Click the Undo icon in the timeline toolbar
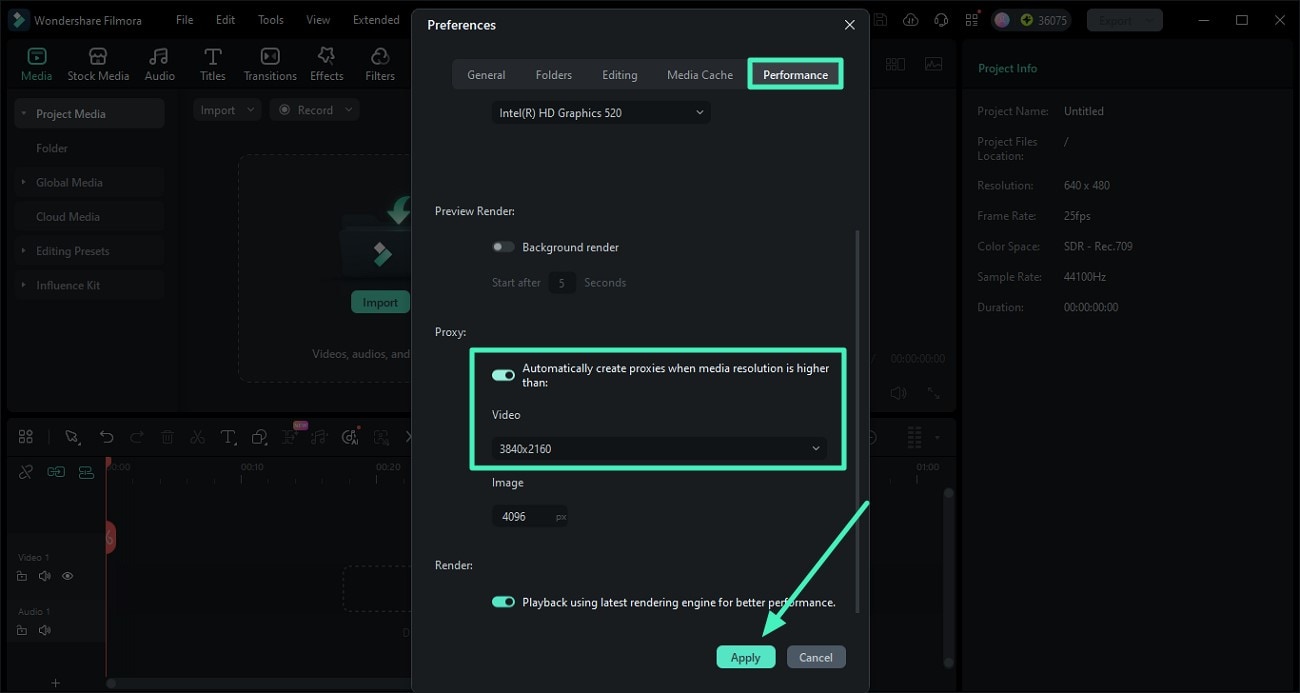Viewport: 1300px width, 693px height. click(x=106, y=436)
